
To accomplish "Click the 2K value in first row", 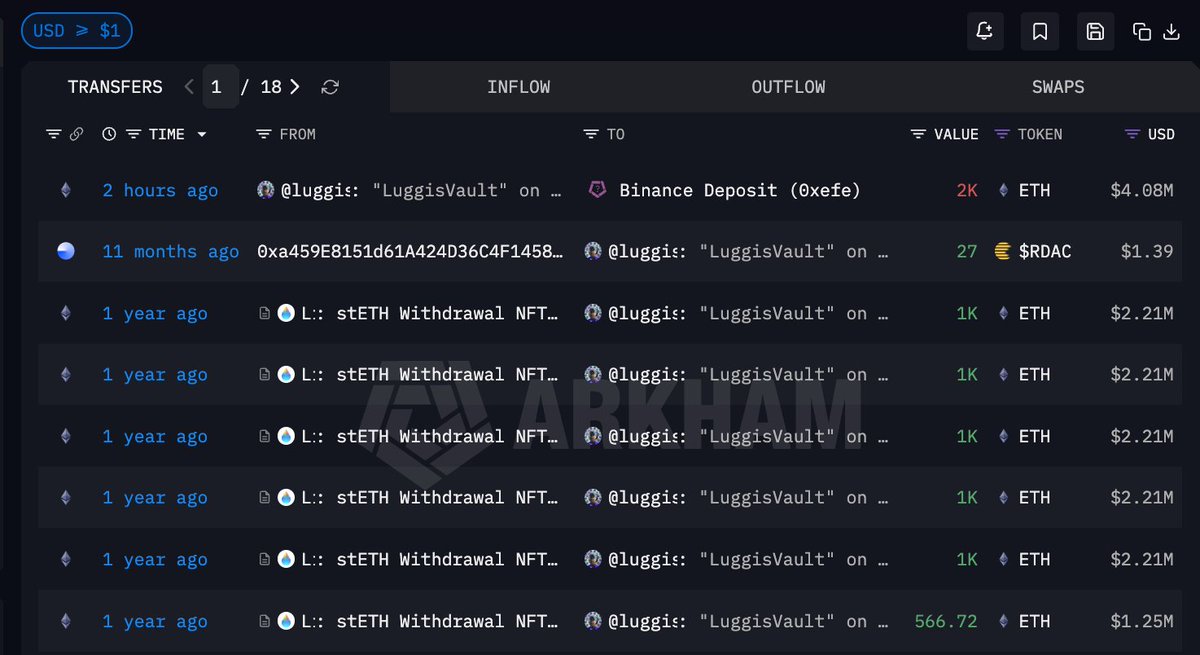I will point(967,190).
